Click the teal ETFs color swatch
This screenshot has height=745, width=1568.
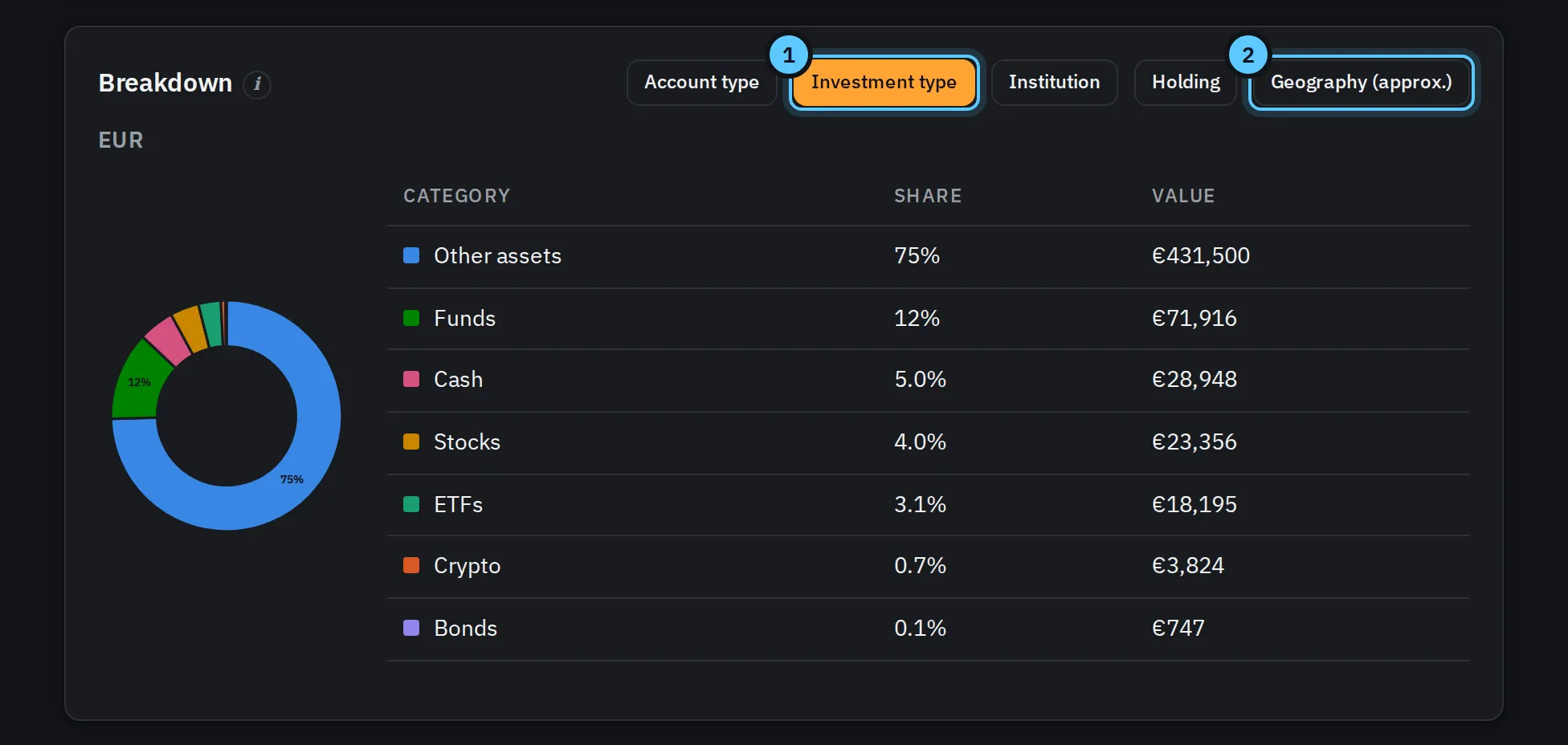[411, 504]
